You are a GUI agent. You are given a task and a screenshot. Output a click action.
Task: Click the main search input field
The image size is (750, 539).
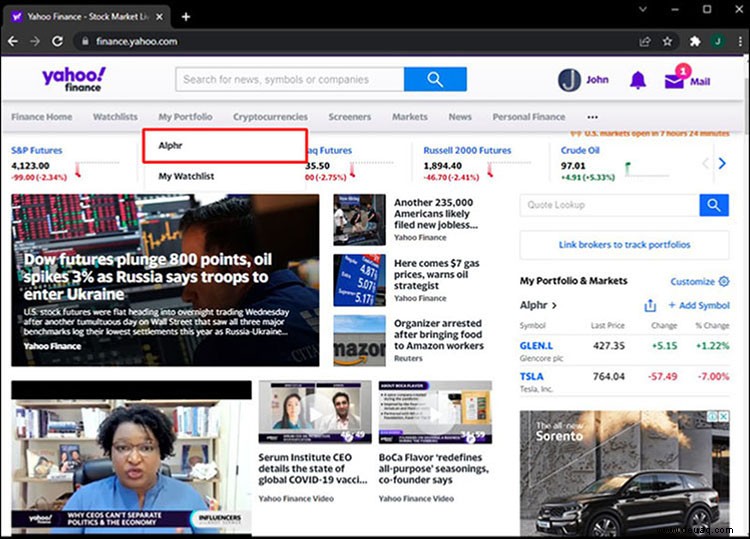click(x=290, y=79)
